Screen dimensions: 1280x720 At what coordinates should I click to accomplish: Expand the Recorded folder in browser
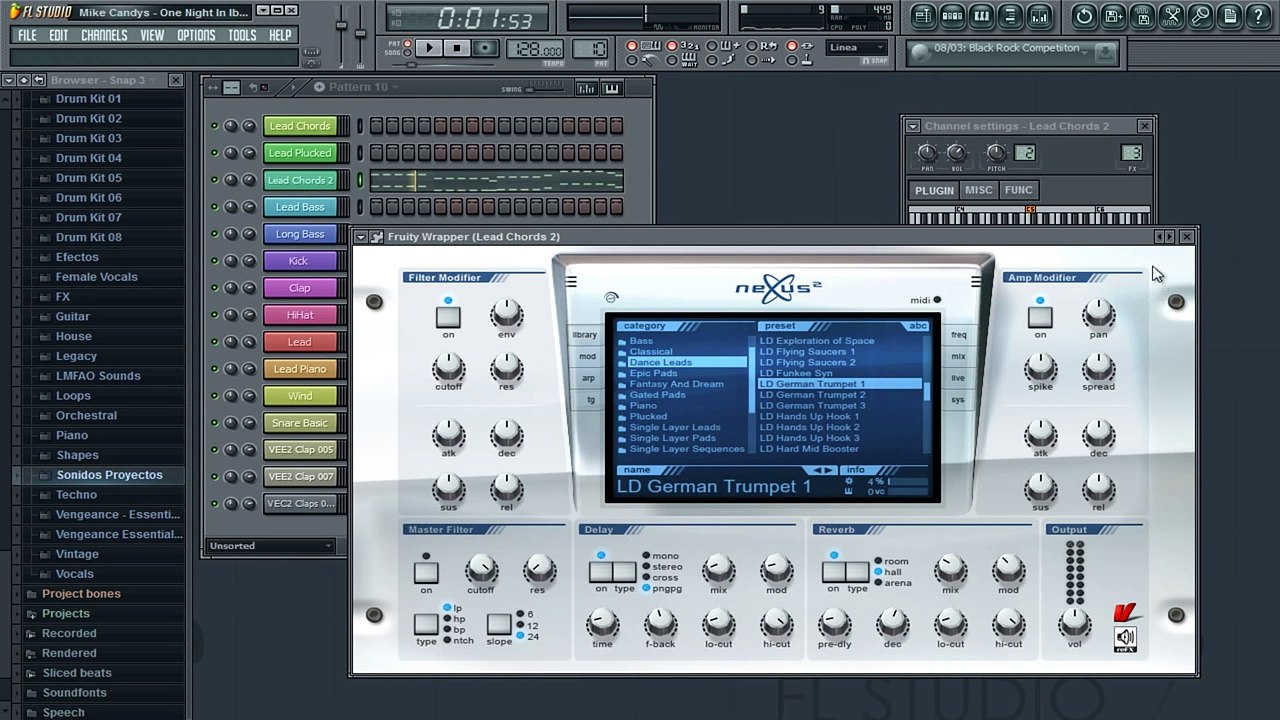tap(69, 634)
